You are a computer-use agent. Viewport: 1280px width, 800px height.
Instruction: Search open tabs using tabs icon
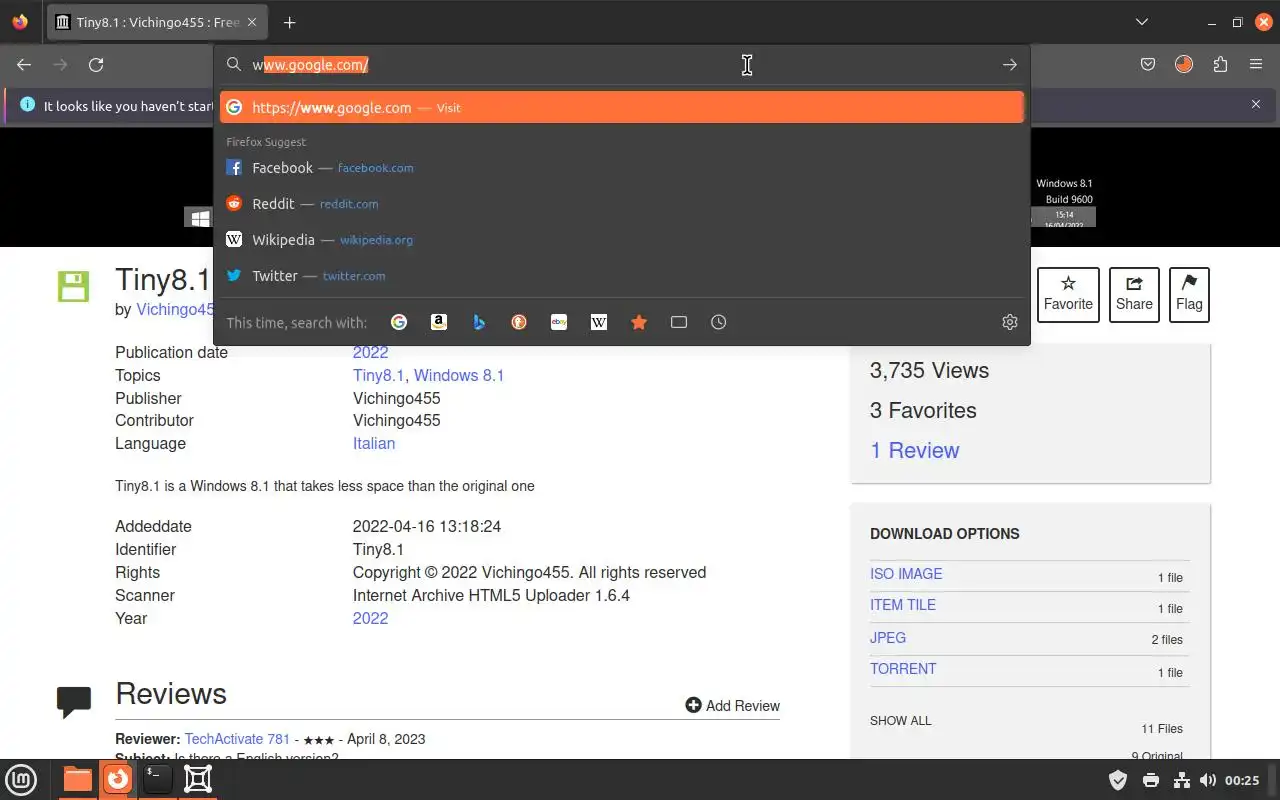coord(679,322)
